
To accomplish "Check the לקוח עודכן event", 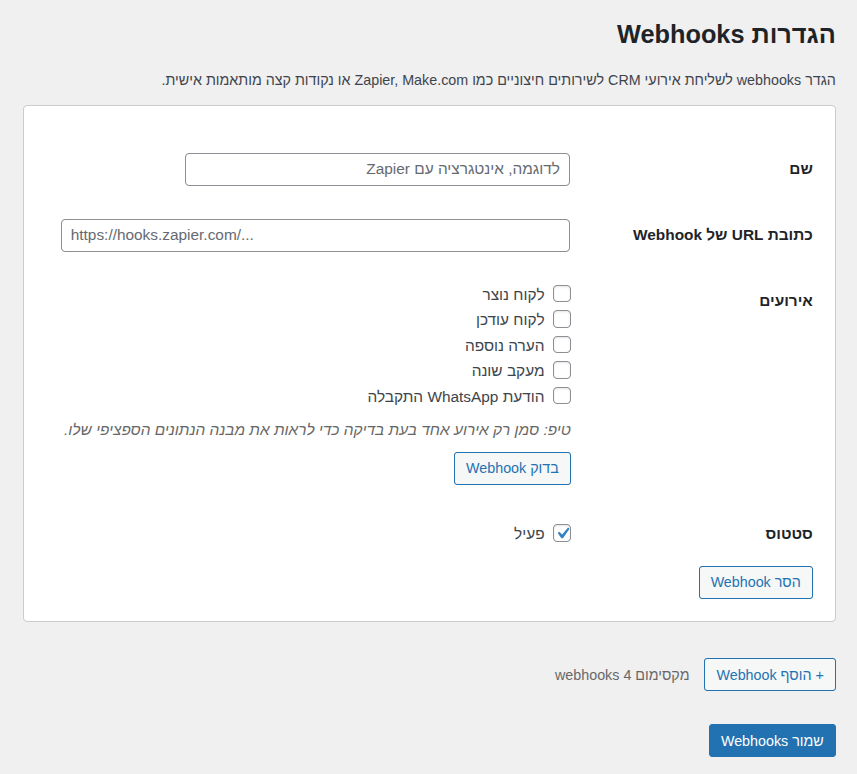I will pos(562,319).
